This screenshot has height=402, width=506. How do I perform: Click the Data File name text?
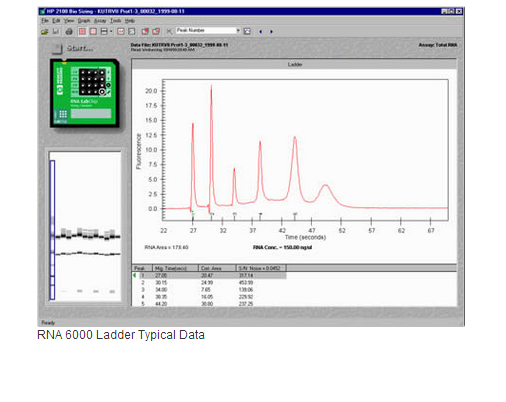pyautogui.click(x=179, y=45)
